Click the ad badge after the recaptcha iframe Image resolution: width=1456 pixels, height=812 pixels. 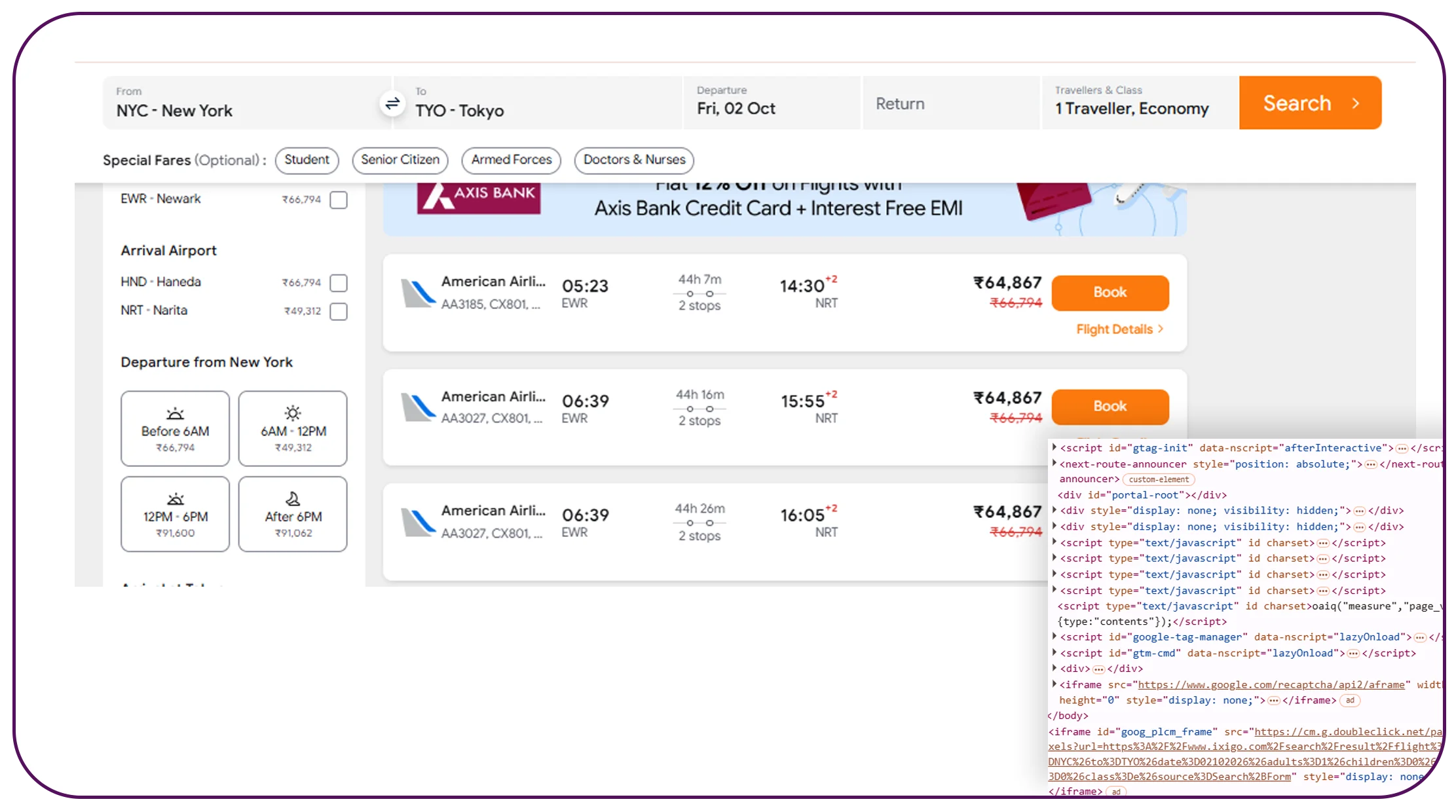1350,701
